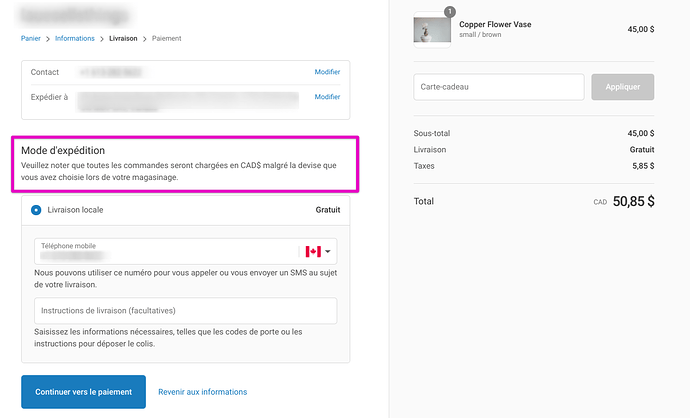Click the quantity badge on vase thumbnail
The width and height of the screenshot is (690, 418).
450,12
